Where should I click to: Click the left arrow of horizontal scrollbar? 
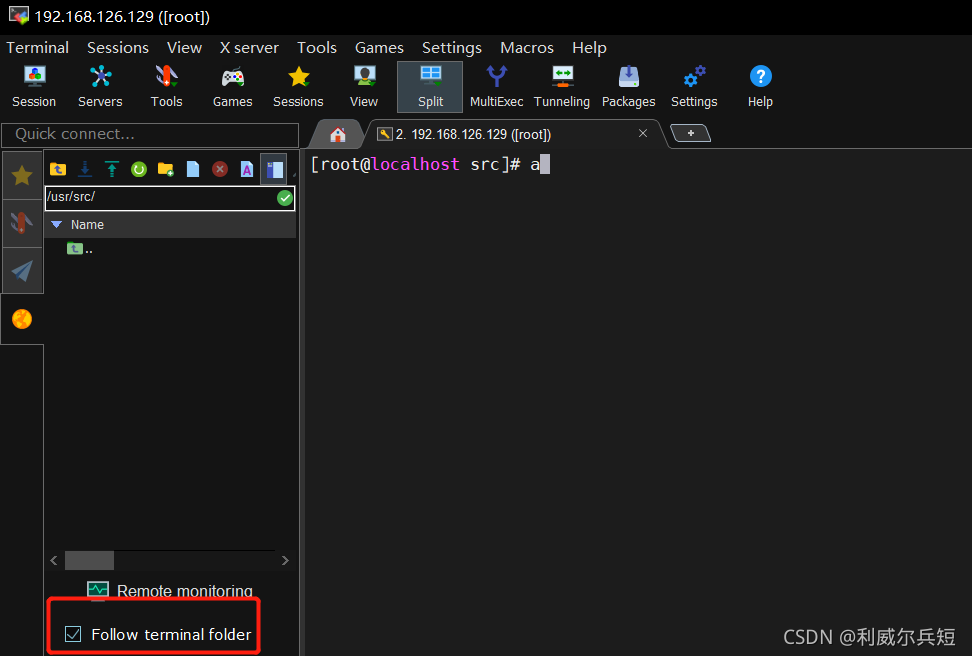click(x=54, y=561)
